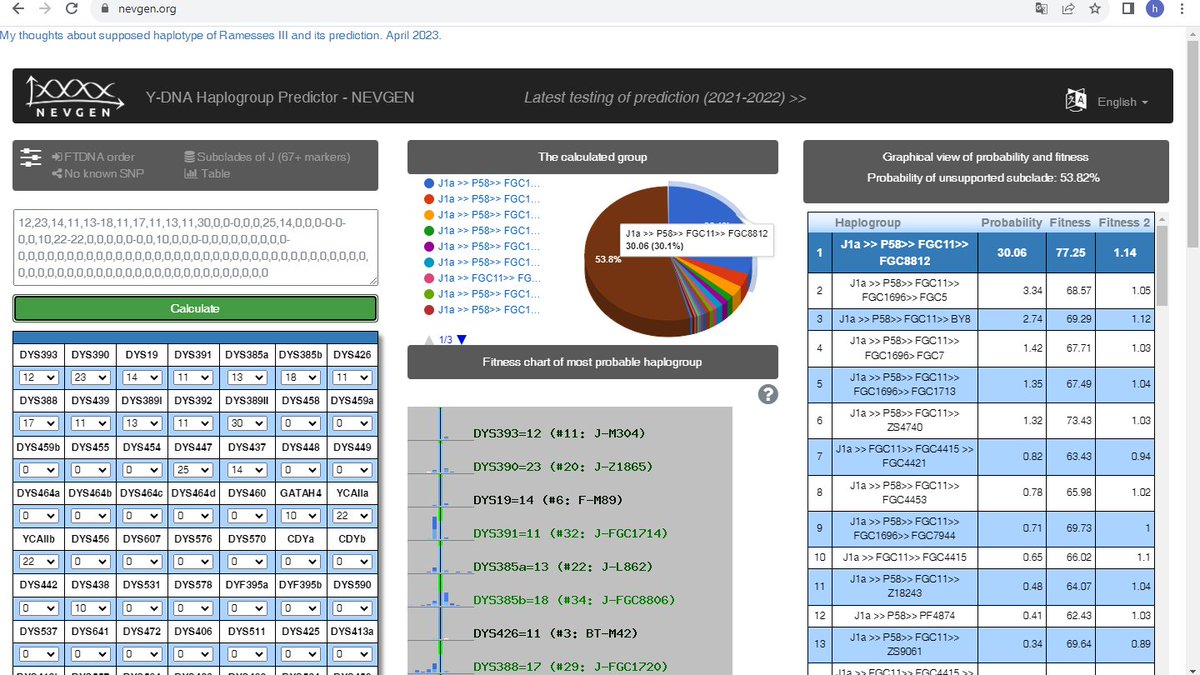
Task: Open the English language dropdown
Action: click(1122, 102)
